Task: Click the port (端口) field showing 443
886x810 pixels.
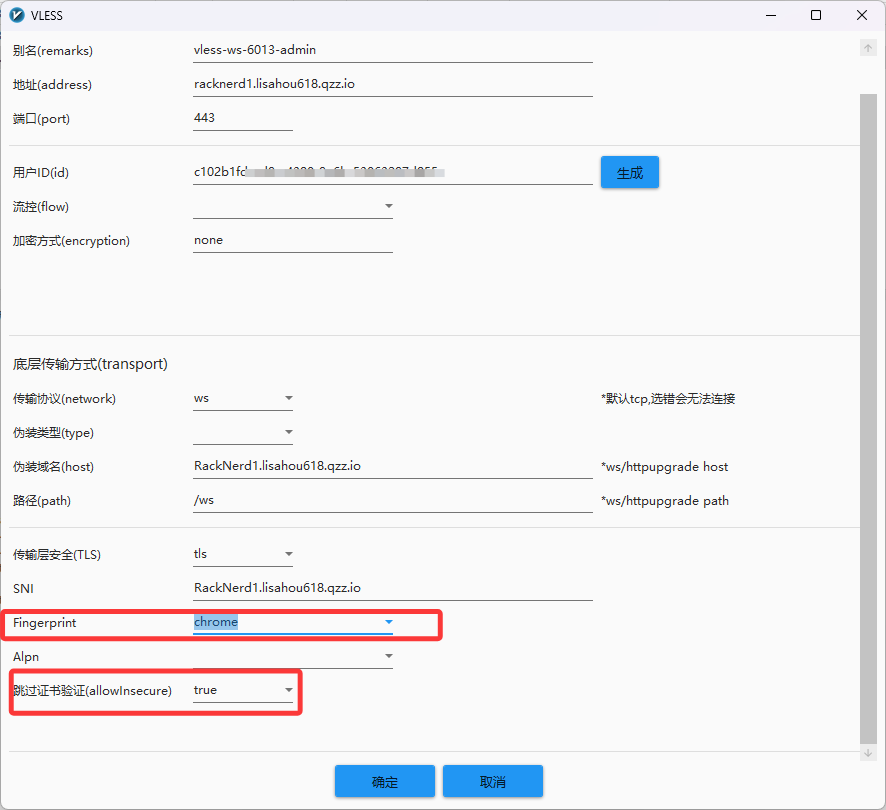Action: pos(242,118)
